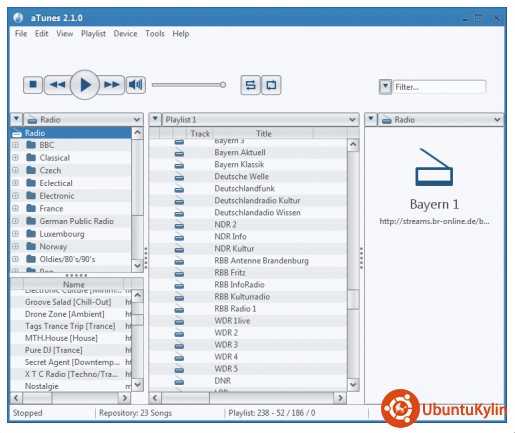Skip to the previous track
515x433 pixels.
pos(57,85)
